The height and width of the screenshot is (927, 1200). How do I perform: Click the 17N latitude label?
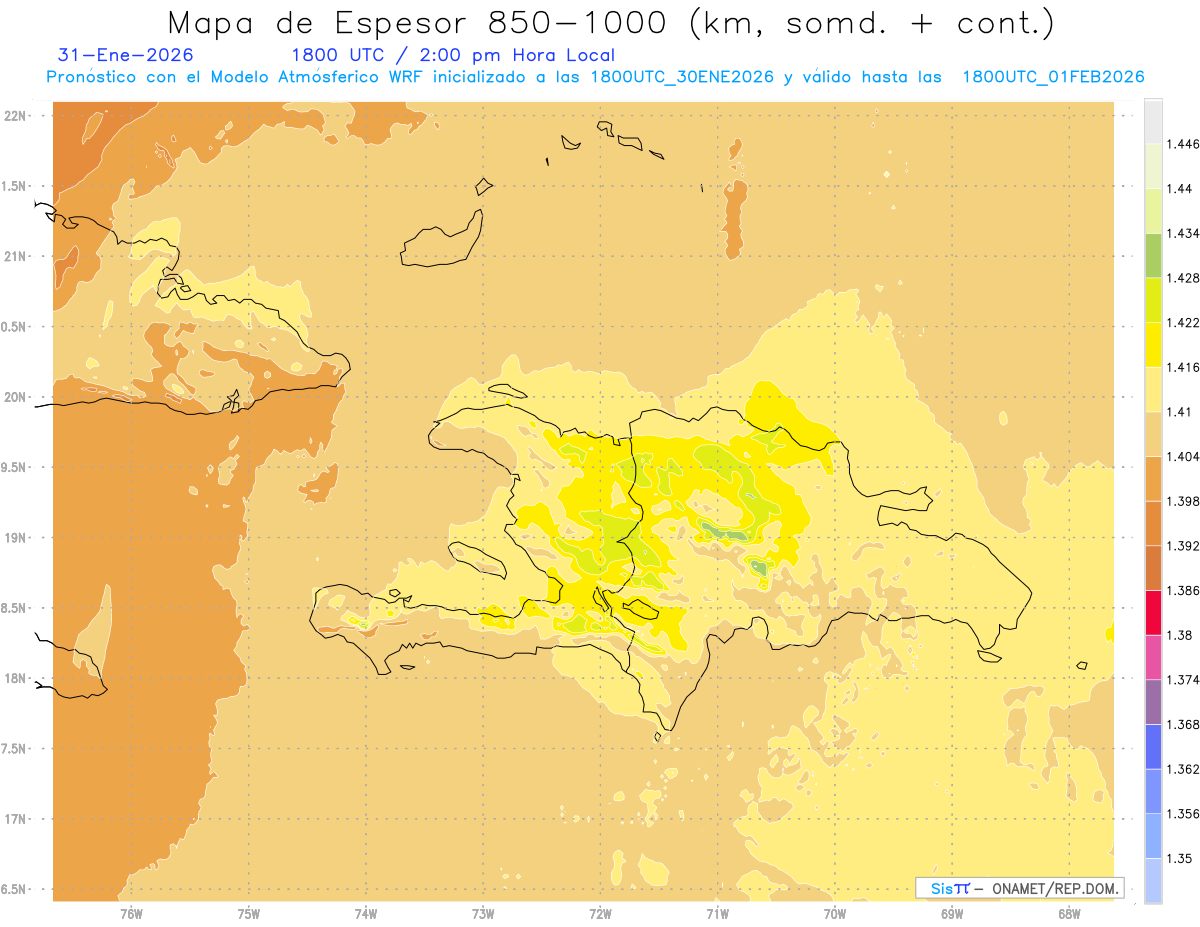(17, 819)
